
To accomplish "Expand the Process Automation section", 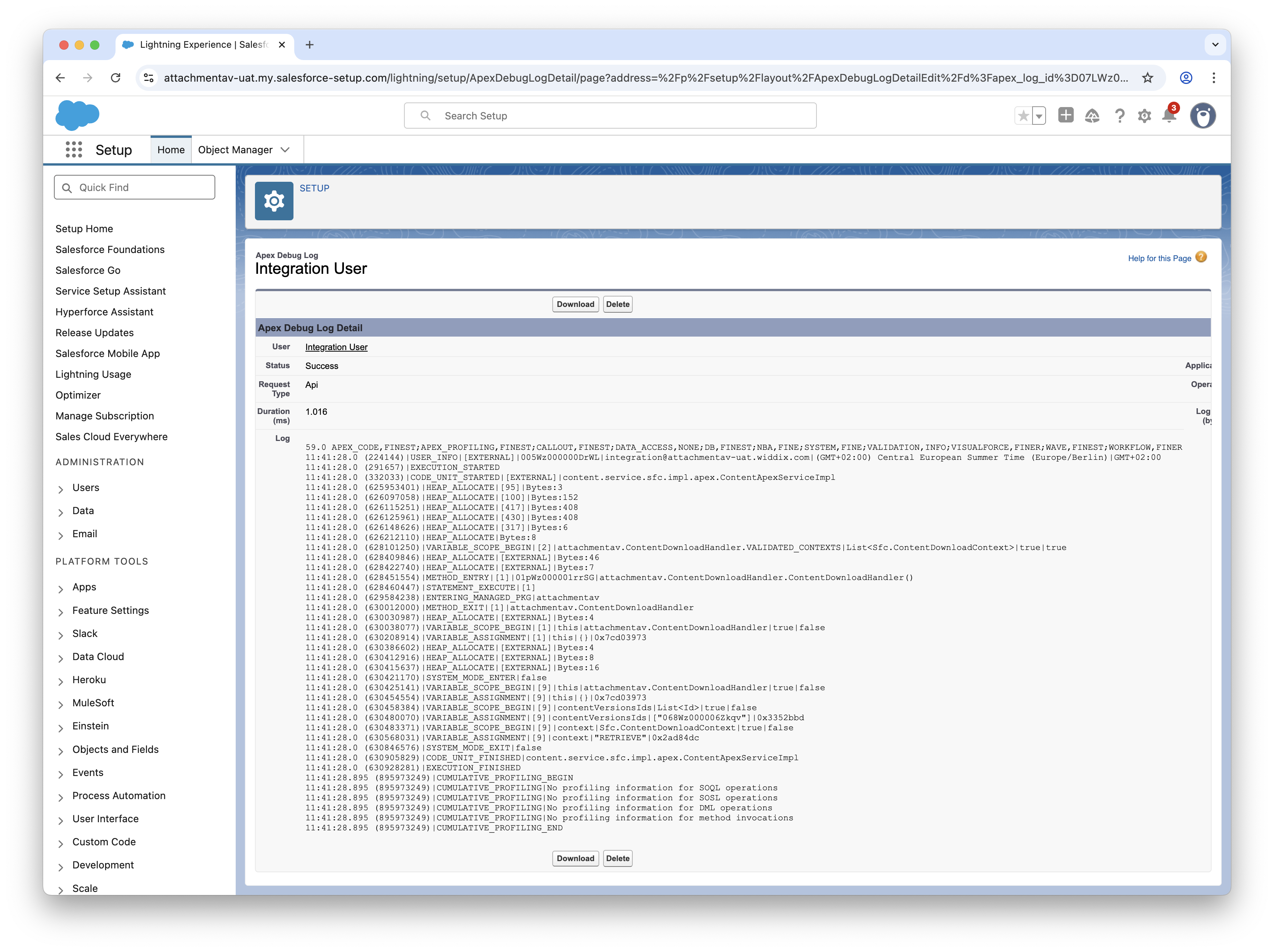I will pyautogui.click(x=61, y=797).
